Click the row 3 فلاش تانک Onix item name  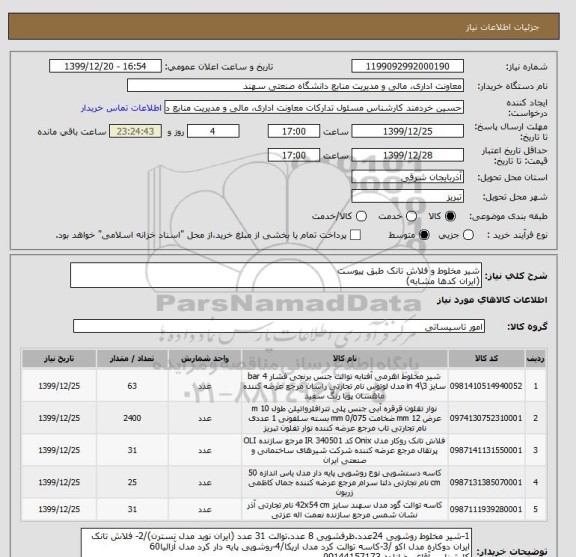tap(345, 450)
